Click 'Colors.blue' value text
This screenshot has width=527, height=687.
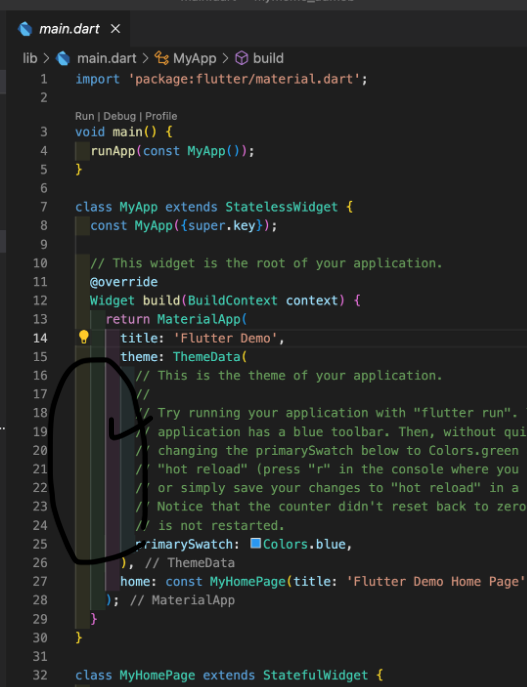306,544
